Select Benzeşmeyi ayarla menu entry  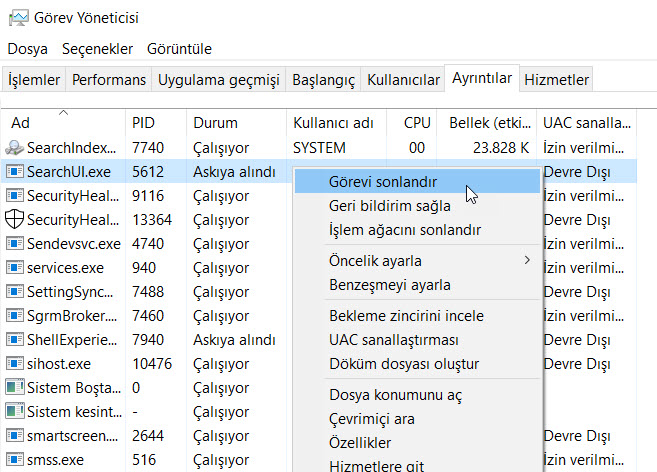coord(417,285)
